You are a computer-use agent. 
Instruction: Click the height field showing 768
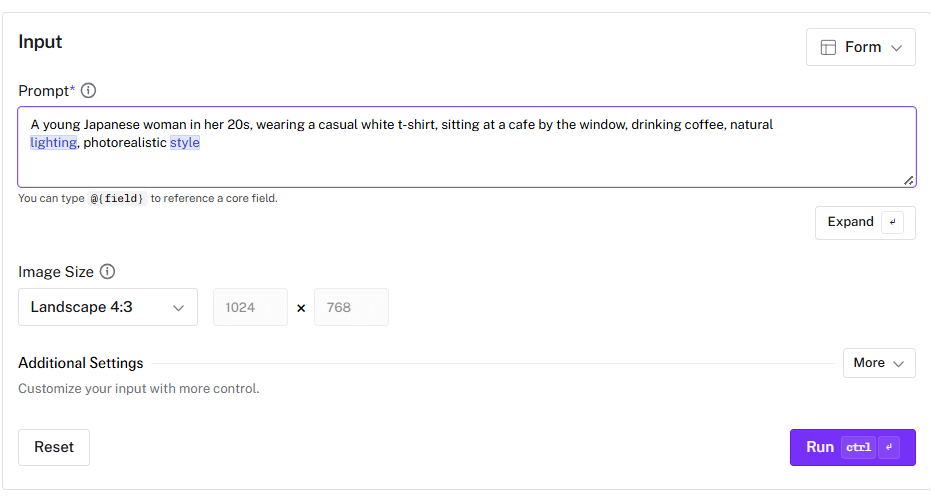(x=351, y=307)
